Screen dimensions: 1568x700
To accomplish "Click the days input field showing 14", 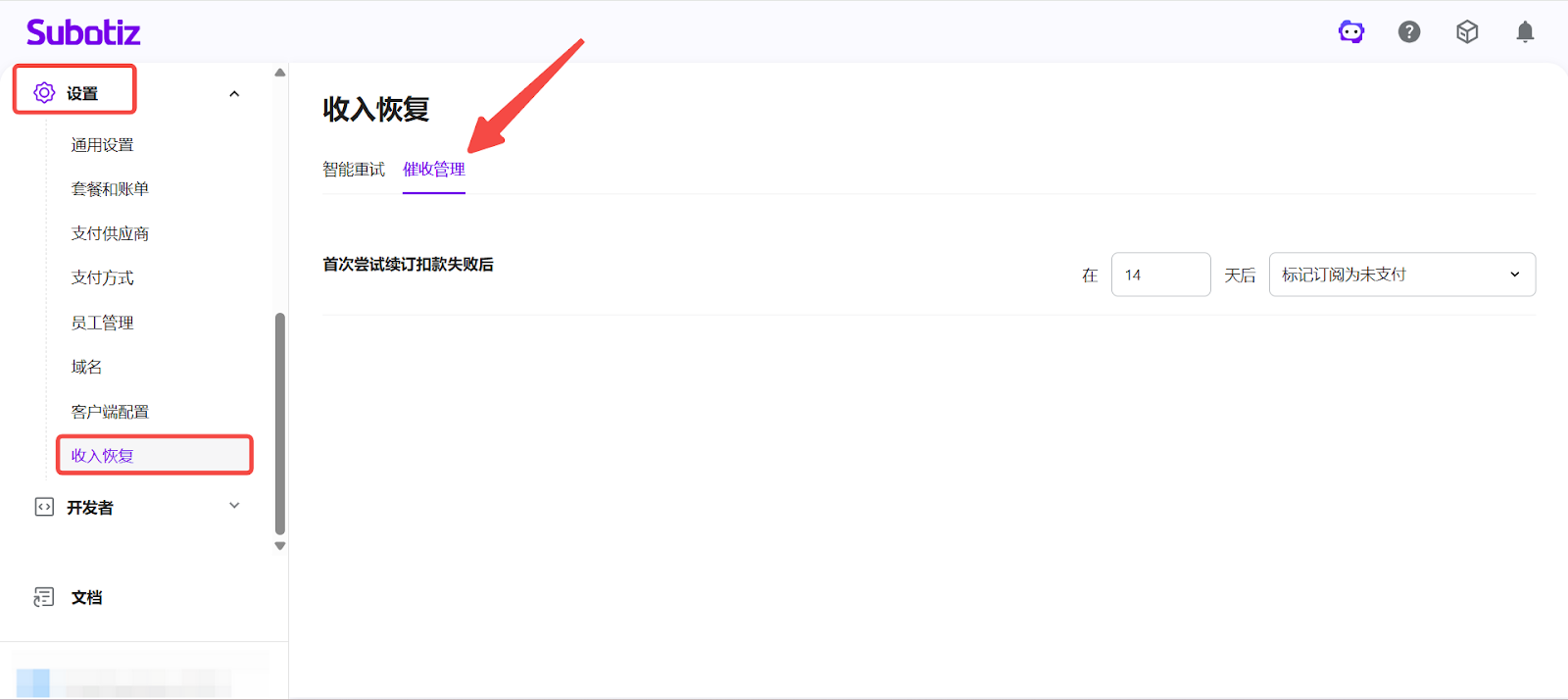I will click(x=1160, y=275).
